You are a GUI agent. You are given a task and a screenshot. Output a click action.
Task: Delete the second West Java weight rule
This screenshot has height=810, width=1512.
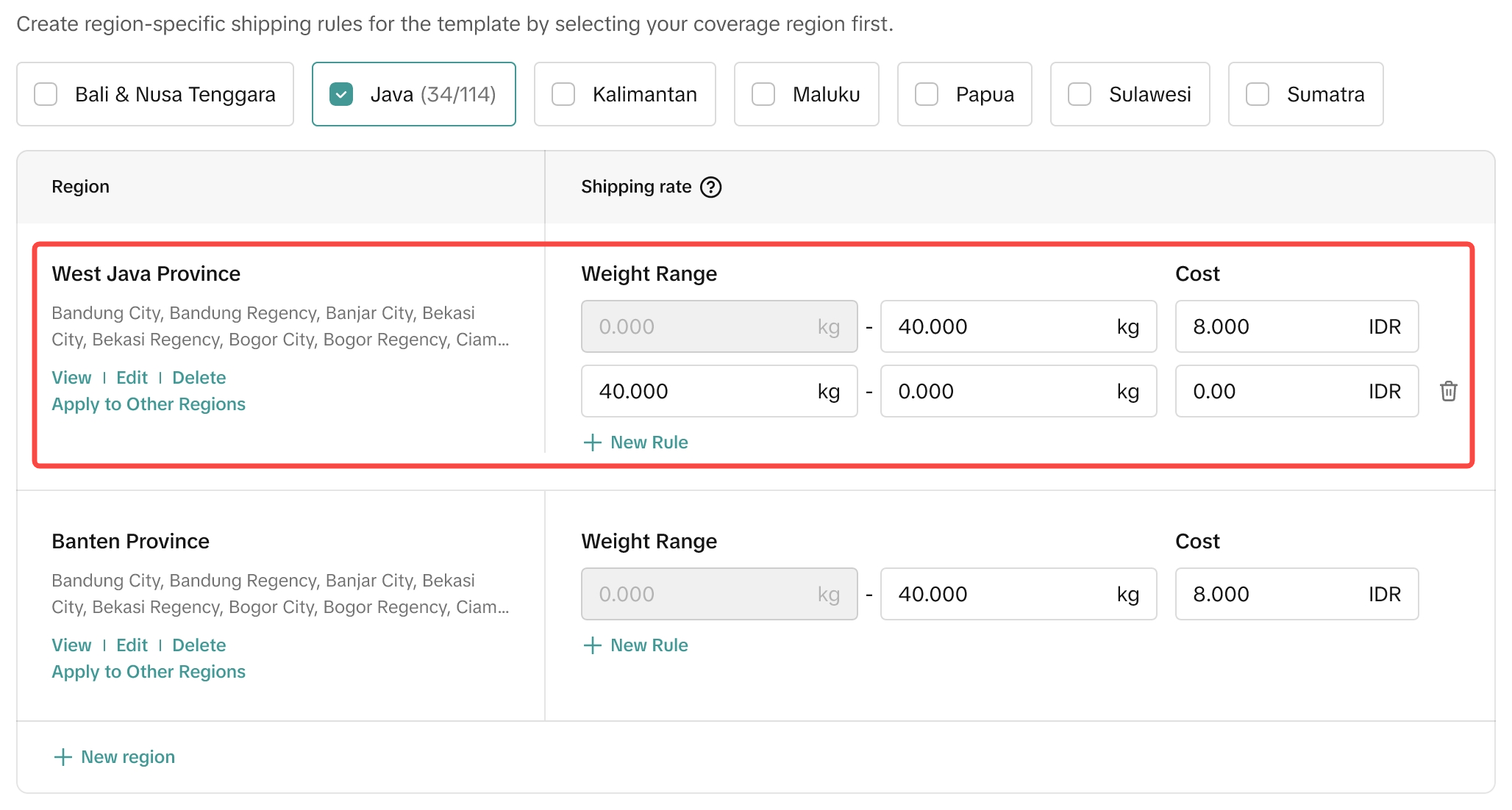coord(1448,391)
